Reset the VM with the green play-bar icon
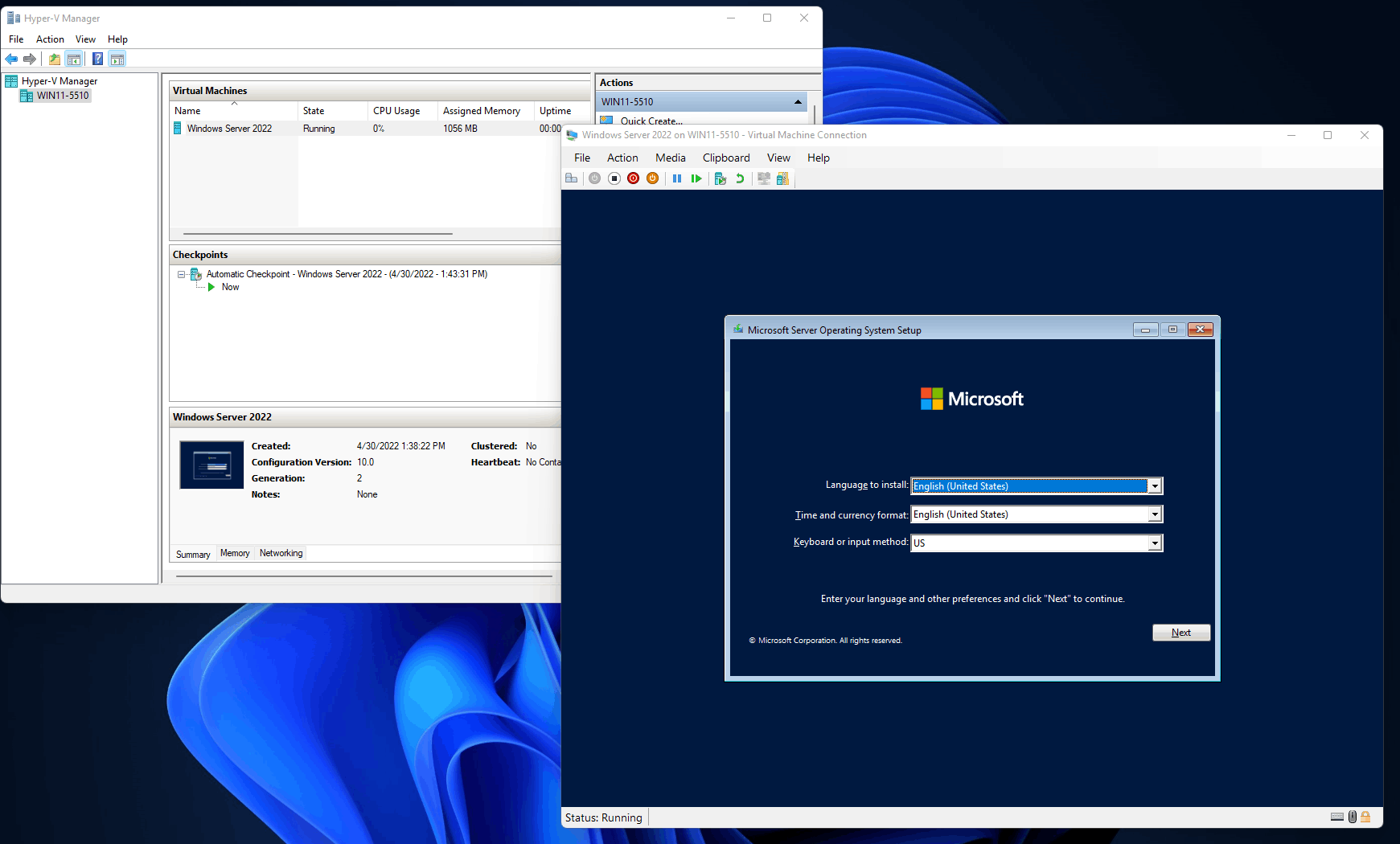This screenshot has width=1400, height=844. tap(696, 178)
